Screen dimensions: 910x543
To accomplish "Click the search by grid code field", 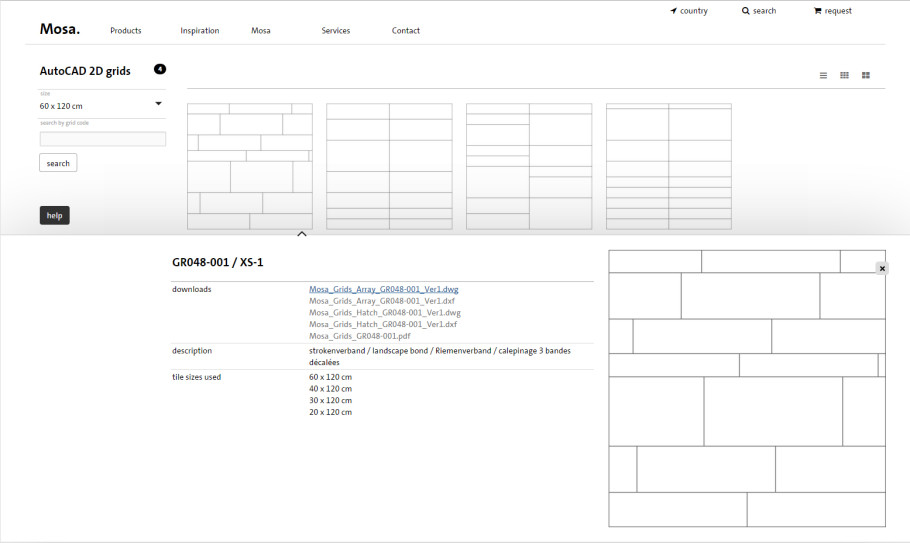I will click(x=103, y=139).
